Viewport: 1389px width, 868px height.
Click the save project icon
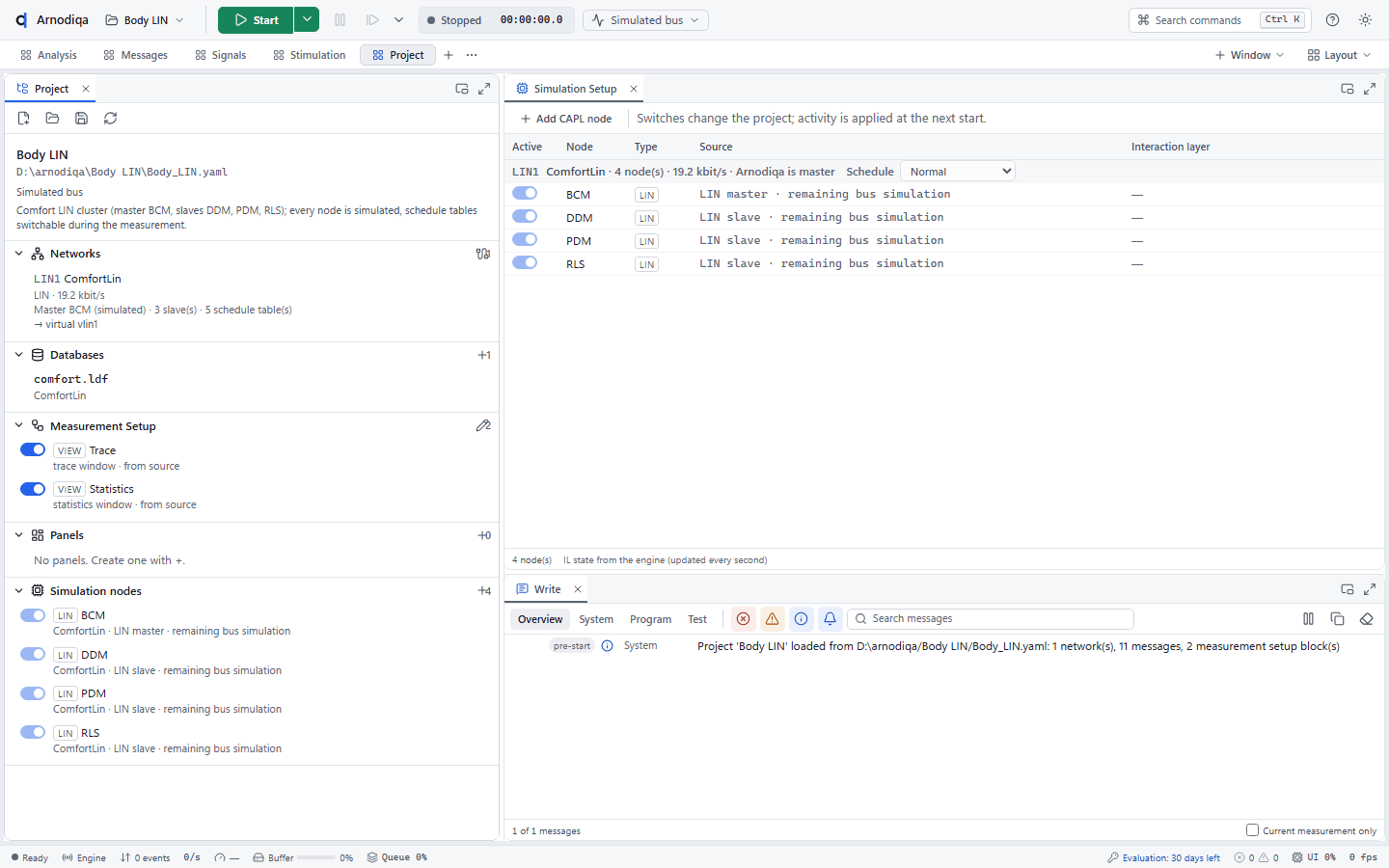82,118
